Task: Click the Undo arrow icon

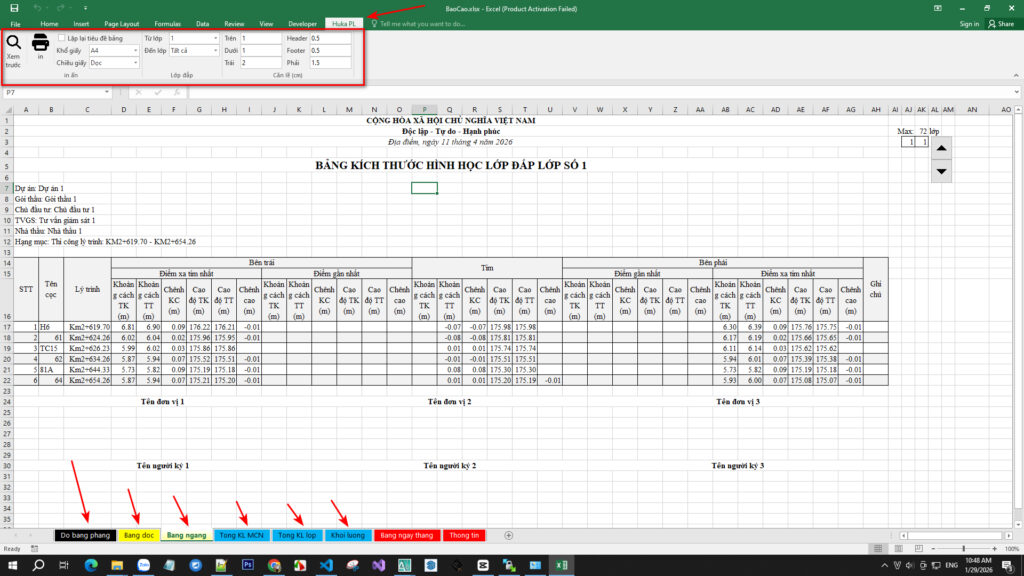Action: point(37,8)
